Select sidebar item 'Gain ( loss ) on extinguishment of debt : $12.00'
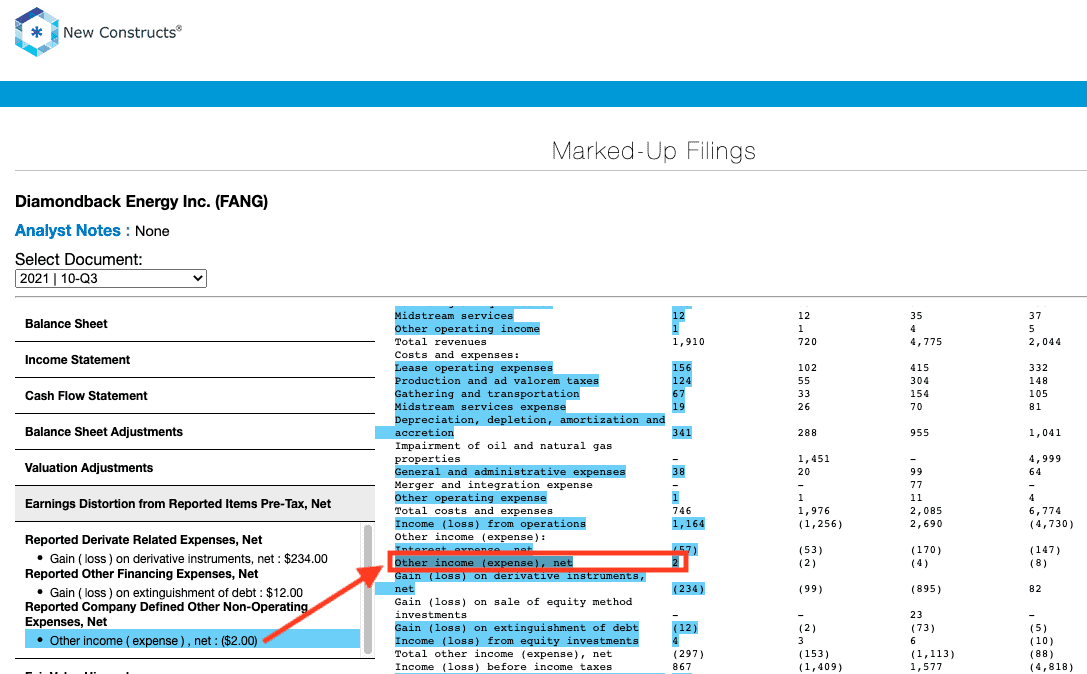The image size is (1087, 674). click(x=176, y=593)
